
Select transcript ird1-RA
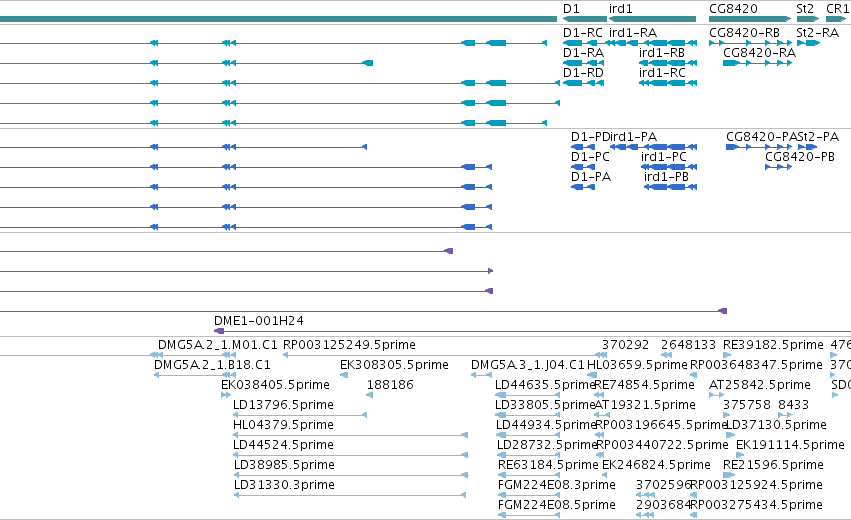633,33
